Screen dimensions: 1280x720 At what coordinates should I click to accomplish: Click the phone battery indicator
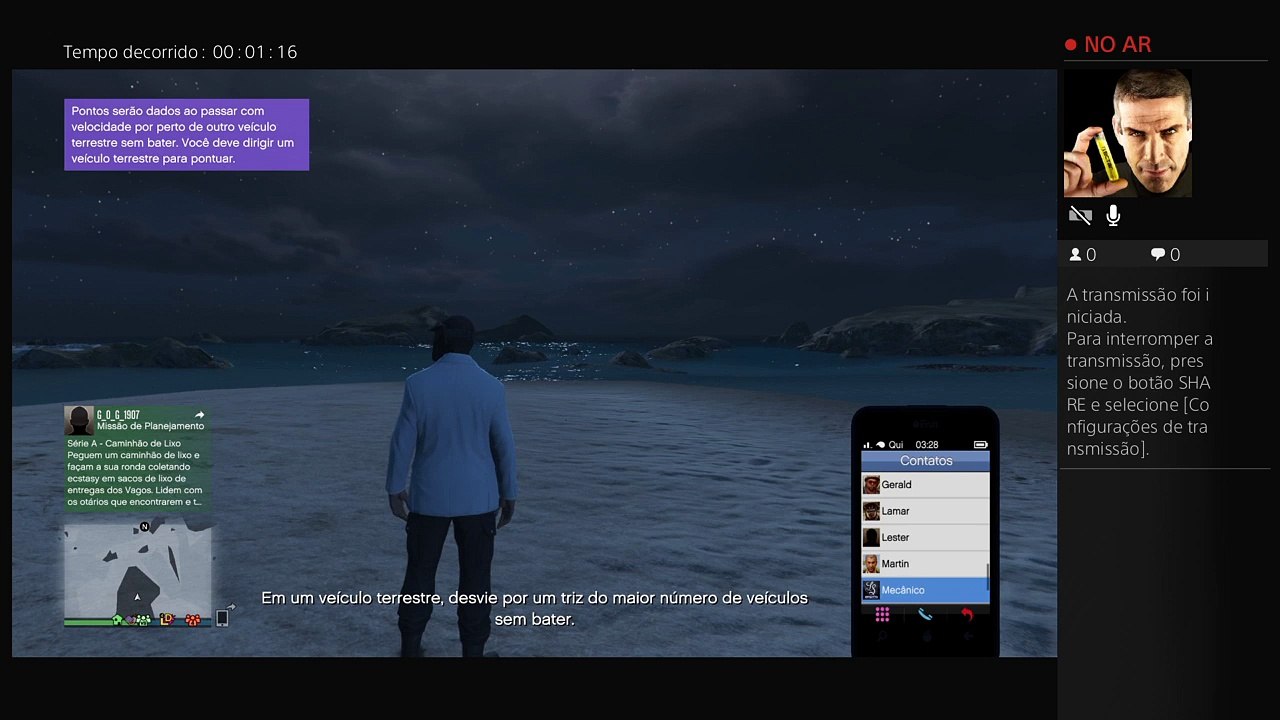point(979,444)
